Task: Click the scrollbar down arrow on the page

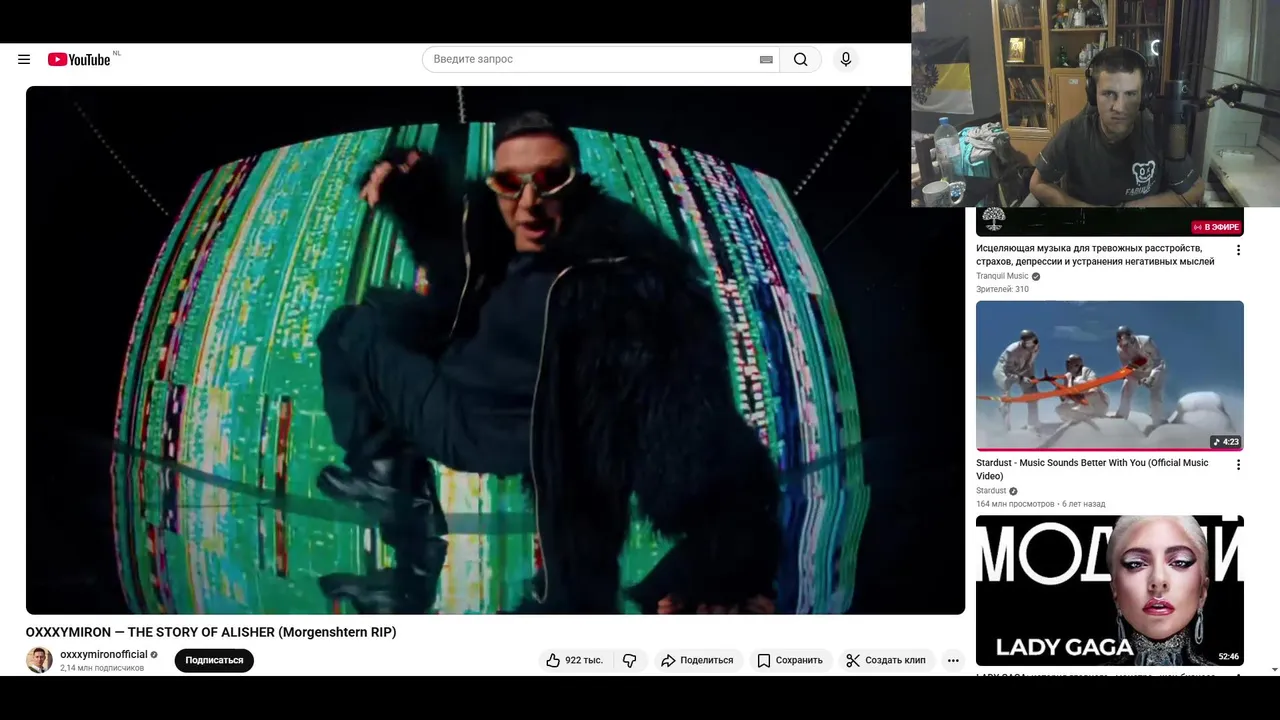Action: [x=1274, y=669]
